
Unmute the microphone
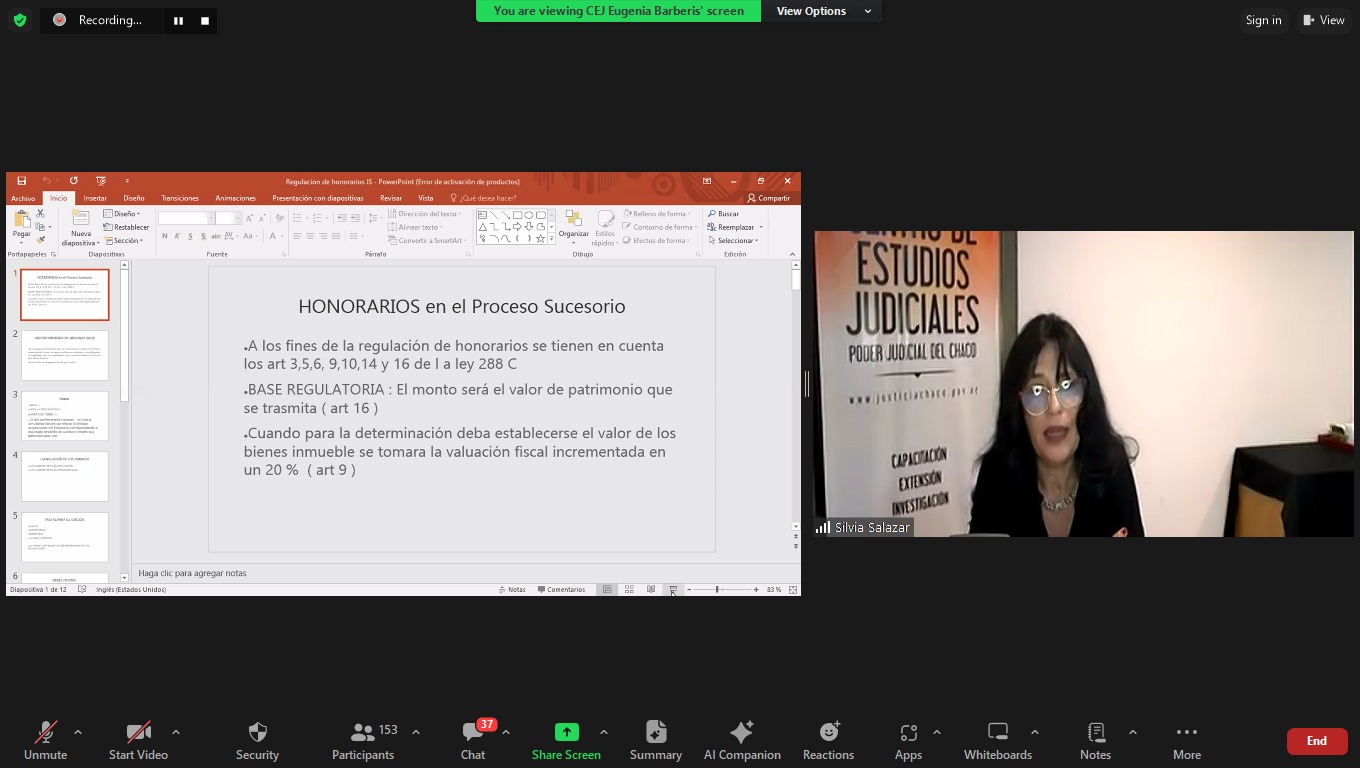(45, 741)
